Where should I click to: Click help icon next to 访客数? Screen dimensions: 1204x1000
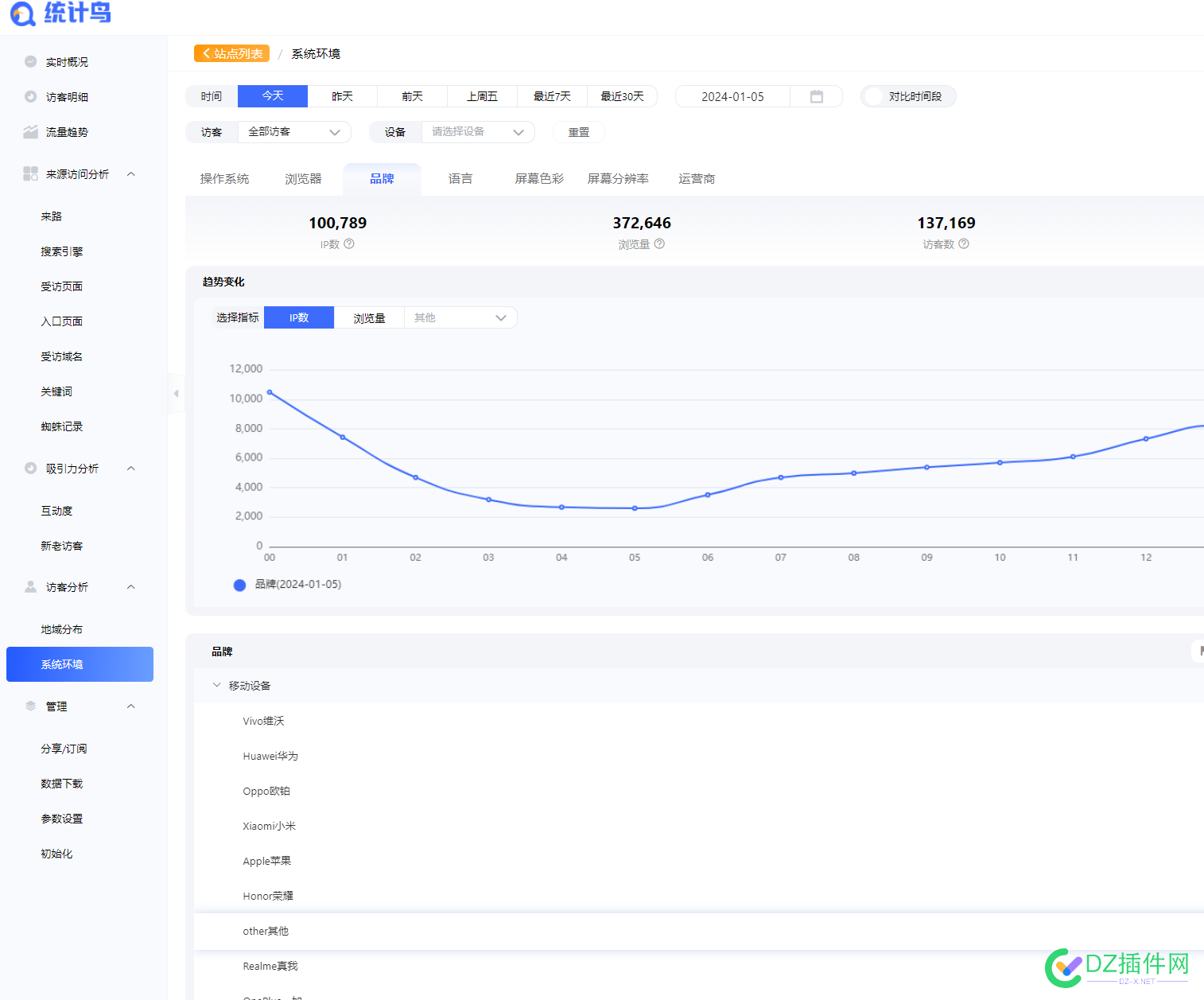pyautogui.click(x=964, y=243)
